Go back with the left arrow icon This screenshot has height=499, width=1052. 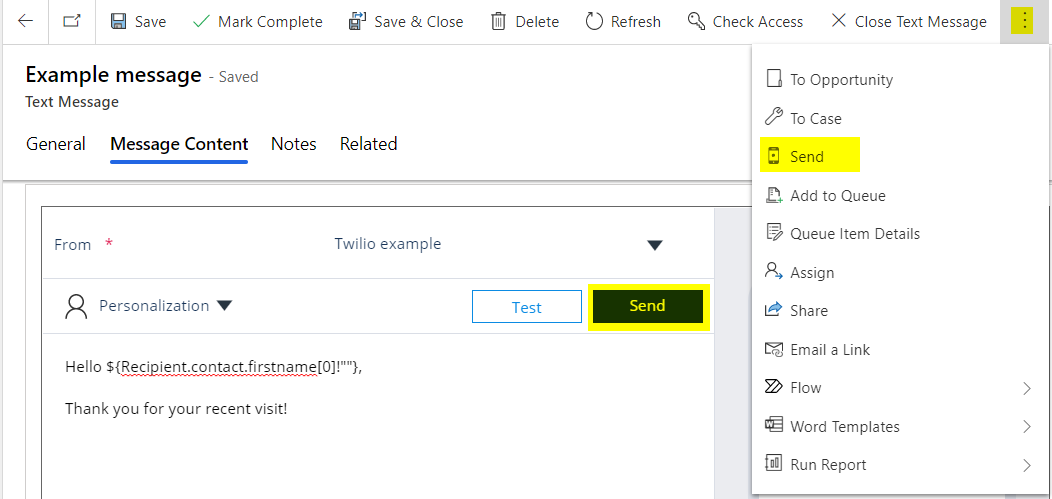[25, 21]
